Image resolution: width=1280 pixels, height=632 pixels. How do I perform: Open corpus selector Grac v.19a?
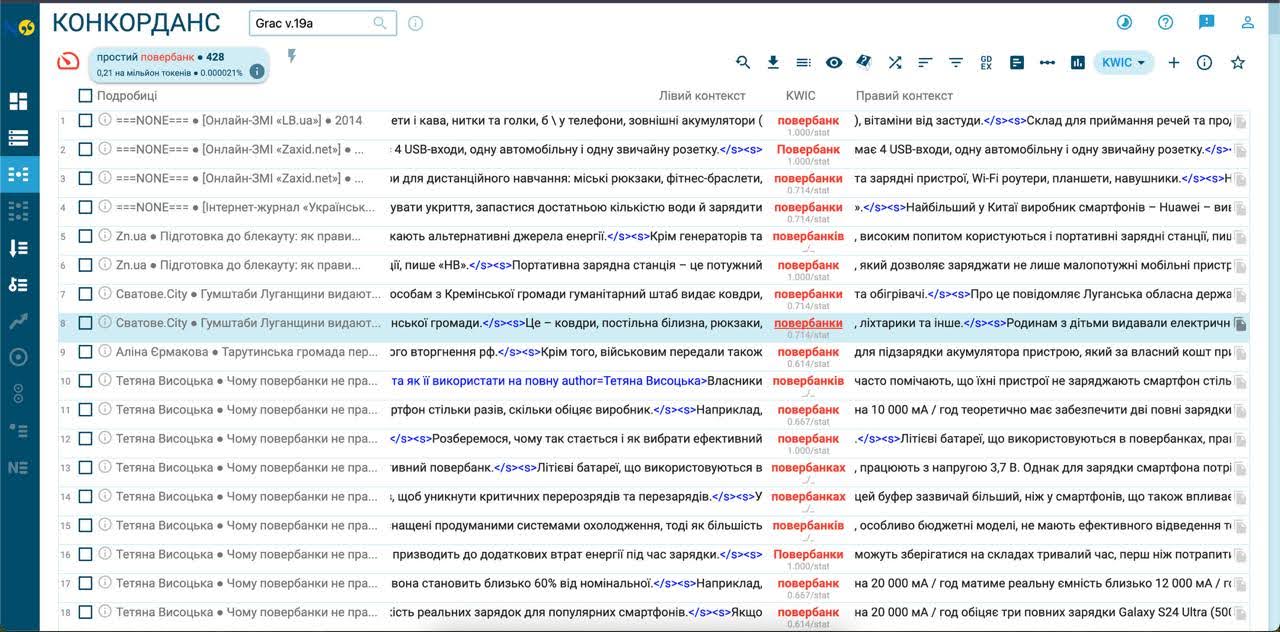pyautogui.click(x=322, y=23)
